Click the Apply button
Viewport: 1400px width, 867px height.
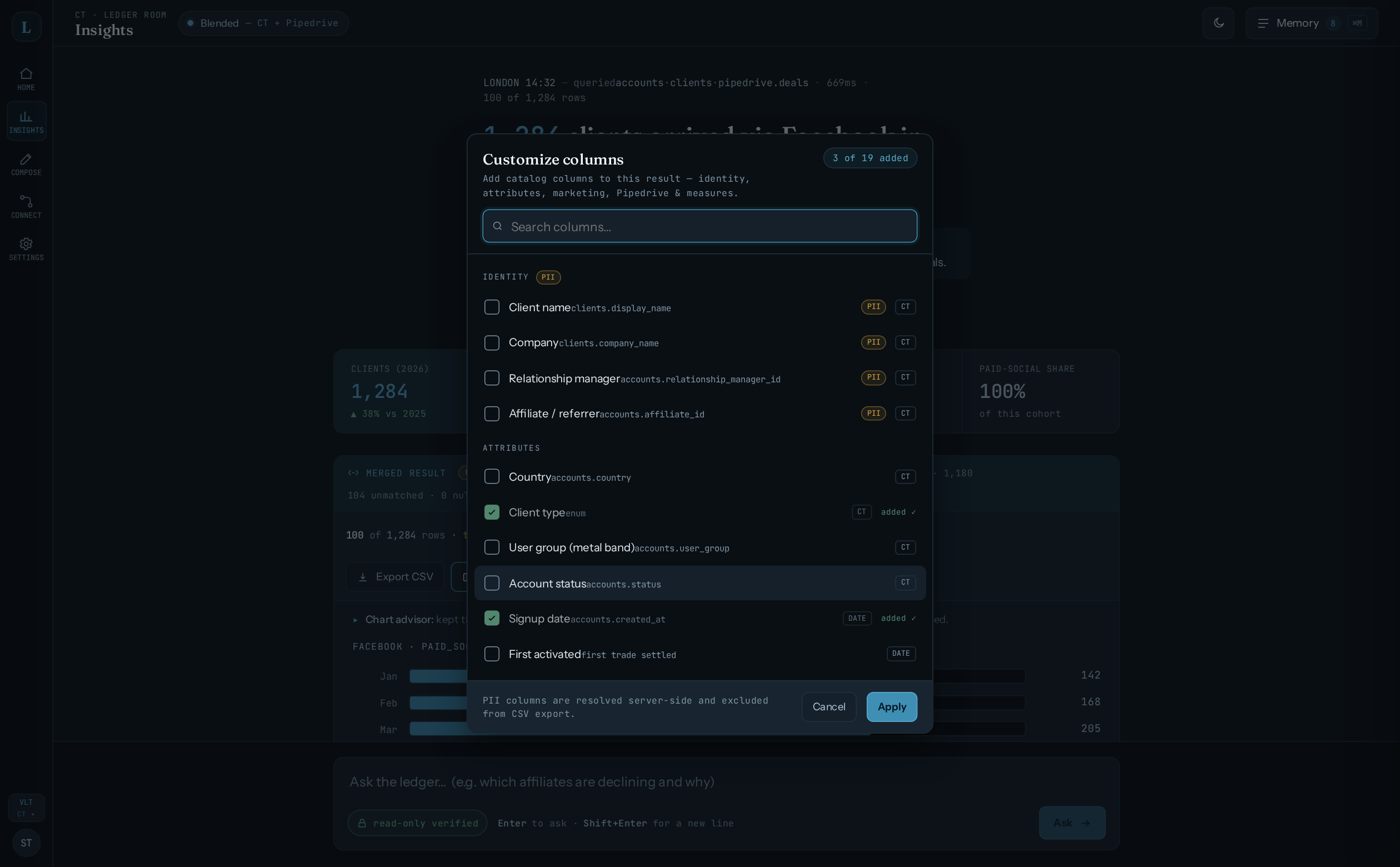click(x=892, y=707)
